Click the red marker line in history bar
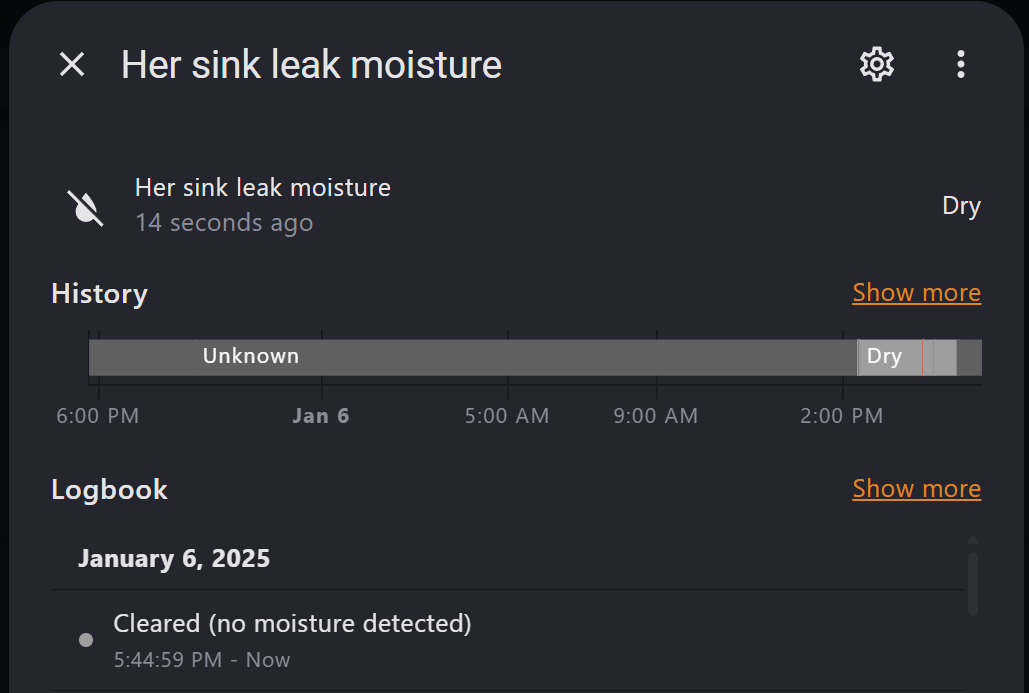This screenshot has height=693, width=1029. (922, 357)
